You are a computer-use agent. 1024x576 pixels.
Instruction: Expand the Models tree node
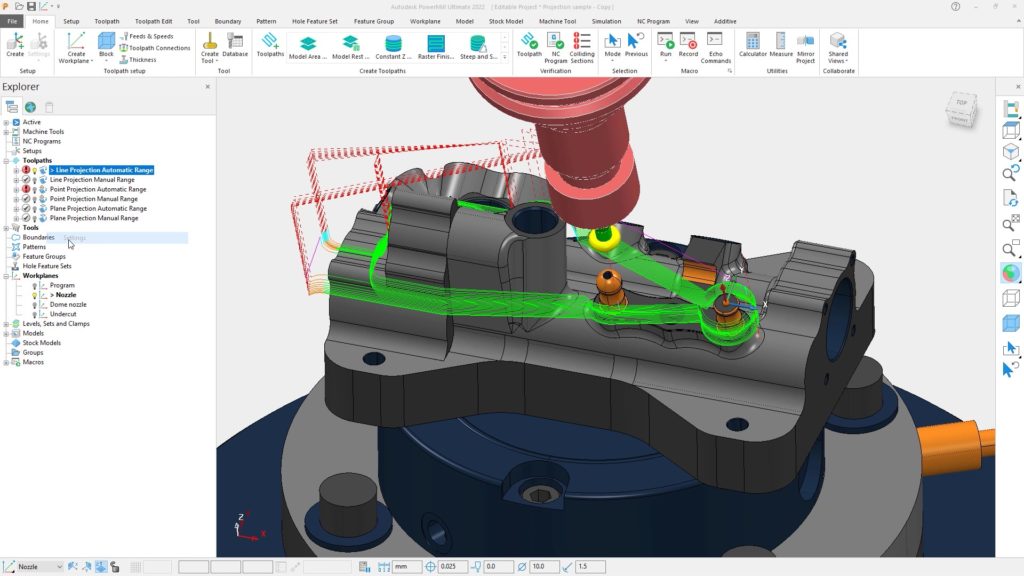pyautogui.click(x=7, y=333)
